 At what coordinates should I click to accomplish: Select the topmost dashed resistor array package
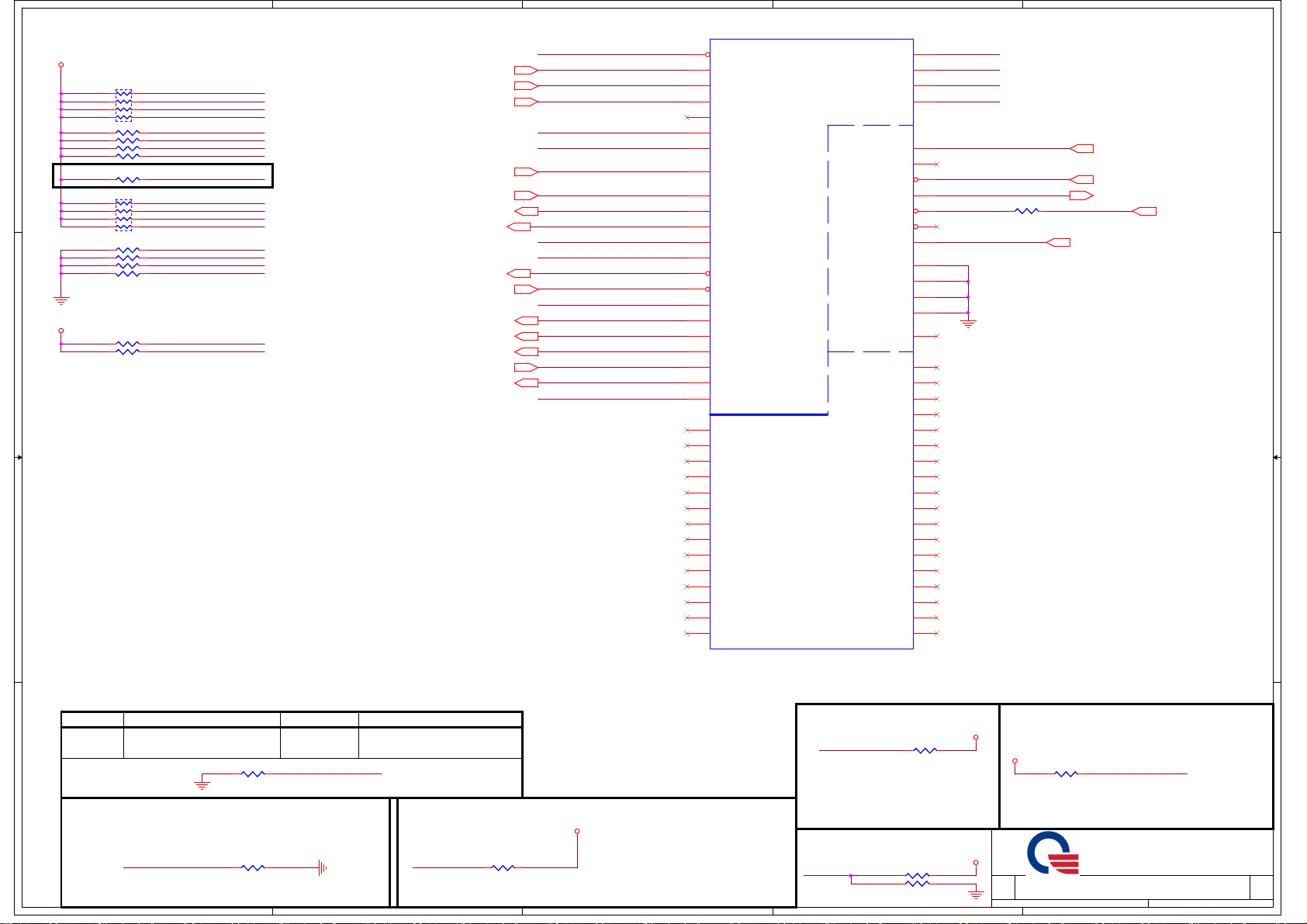pos(123,106)
